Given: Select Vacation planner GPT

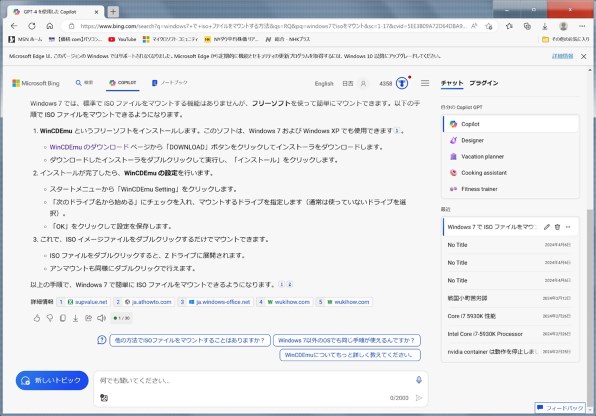Looking at the screenshot, I should pos(510,156).
